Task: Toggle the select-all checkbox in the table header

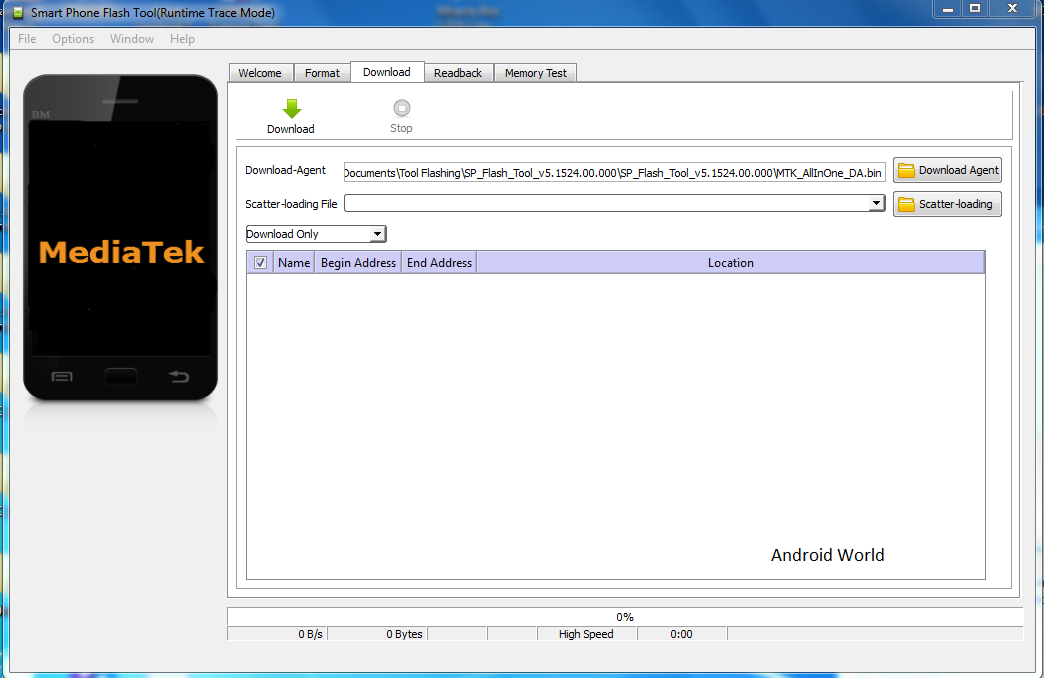Action: click(x=260, y=262)
